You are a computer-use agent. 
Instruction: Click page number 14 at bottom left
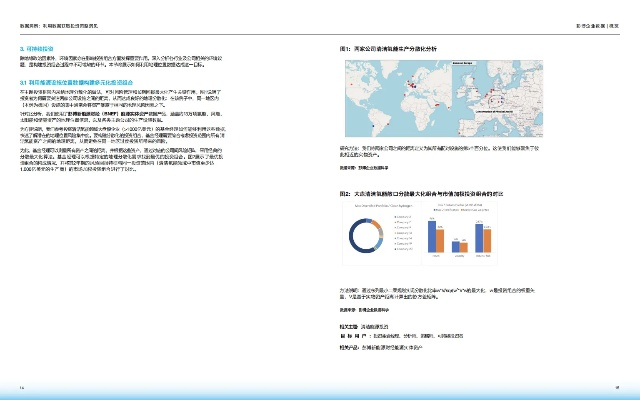point(21,383)
